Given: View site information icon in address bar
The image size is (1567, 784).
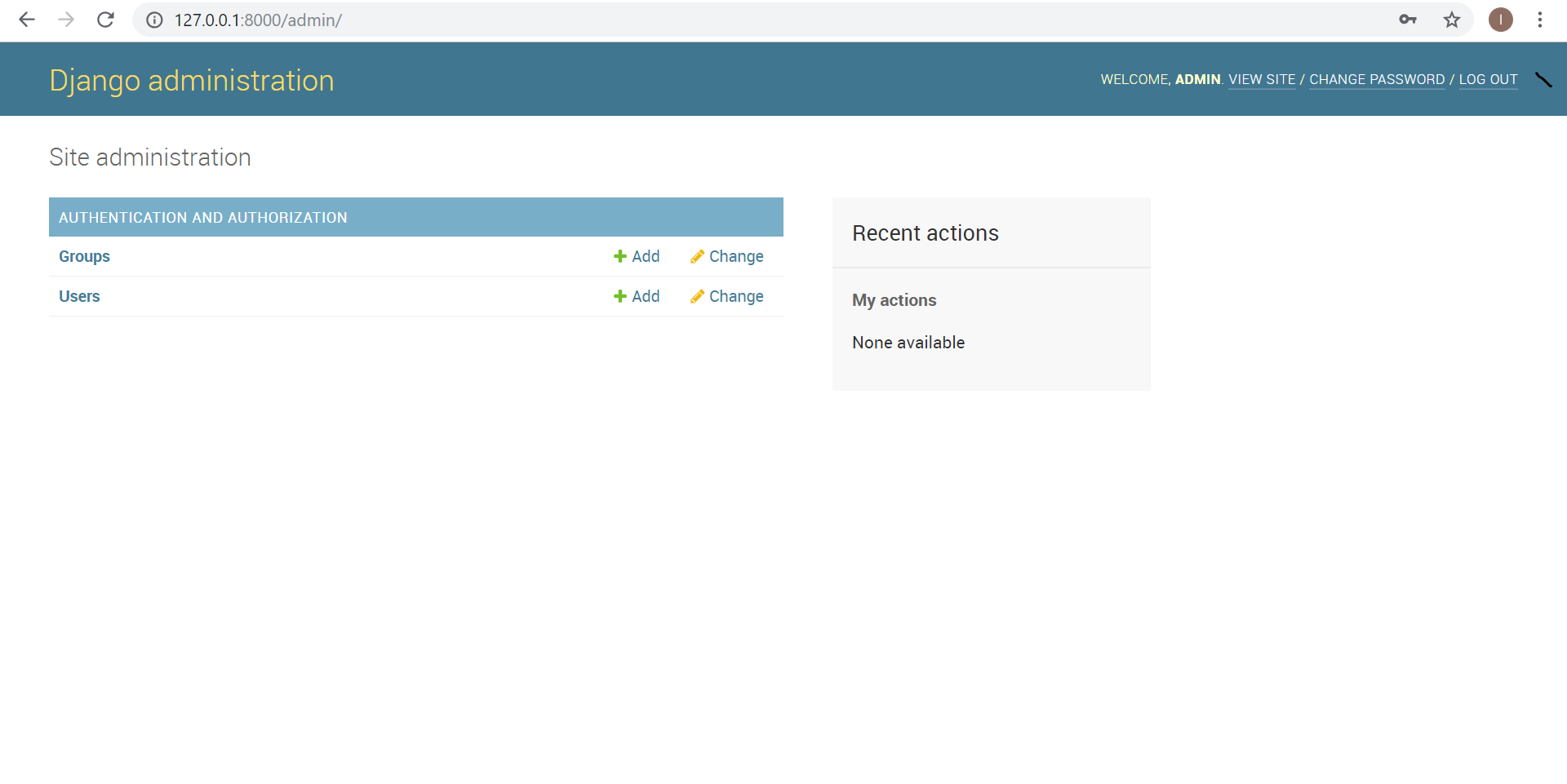Looking at the screenshot, I should click(x=154, y=20).
